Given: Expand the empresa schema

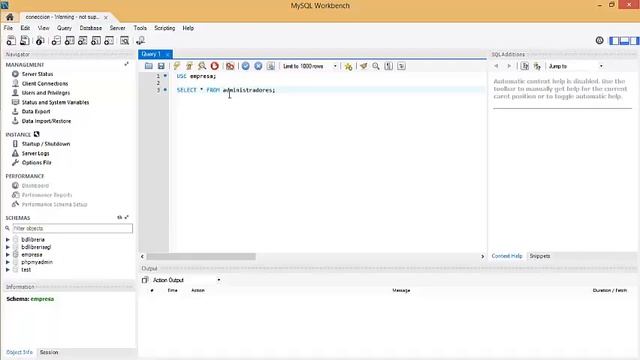Looking at the screenshot, I should point(8,254).
